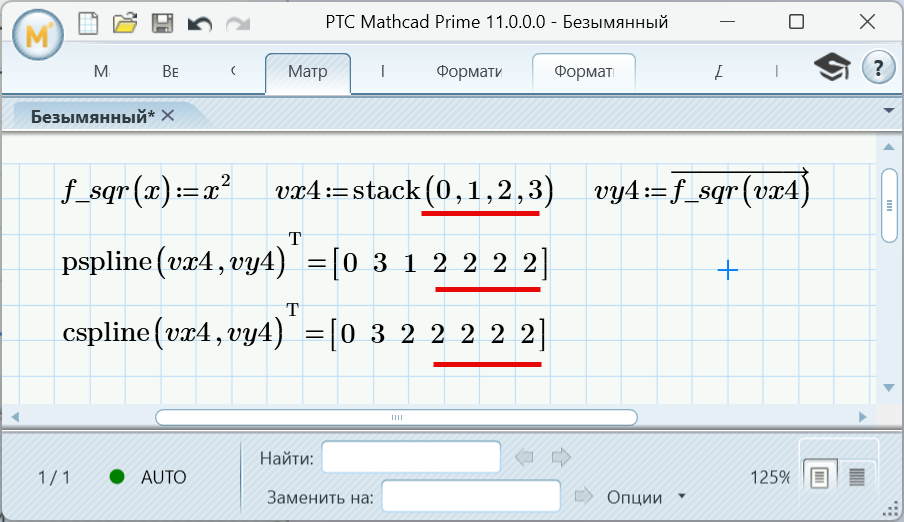Click the Redo arrow icon
This screenshot has height=522, width=904.
(237, 22)
